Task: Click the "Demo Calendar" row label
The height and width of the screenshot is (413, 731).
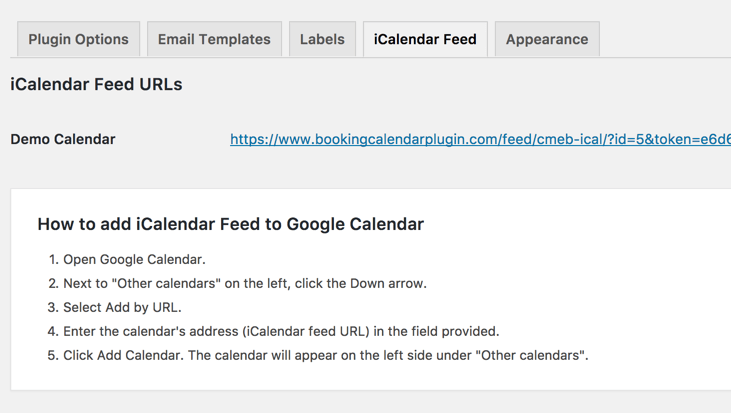Action: click(x=63, y=140)
